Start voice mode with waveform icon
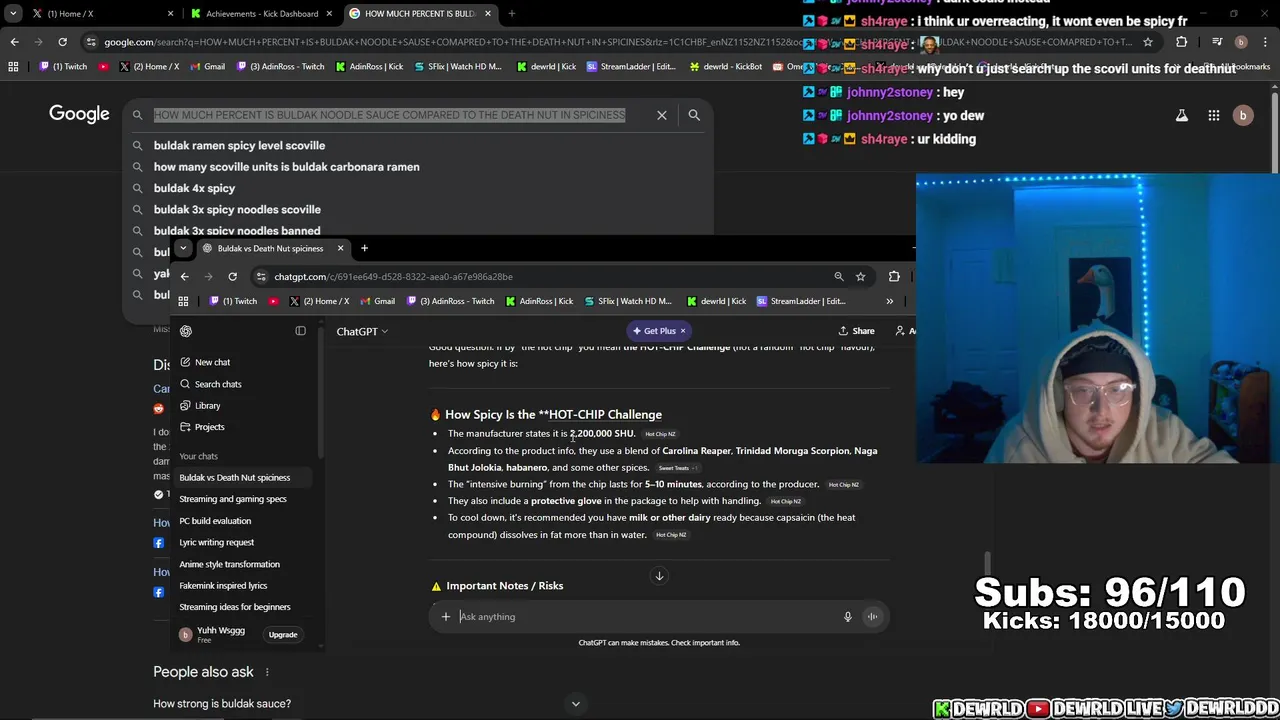Screen dimensions: 1280x720 (872, 617)
